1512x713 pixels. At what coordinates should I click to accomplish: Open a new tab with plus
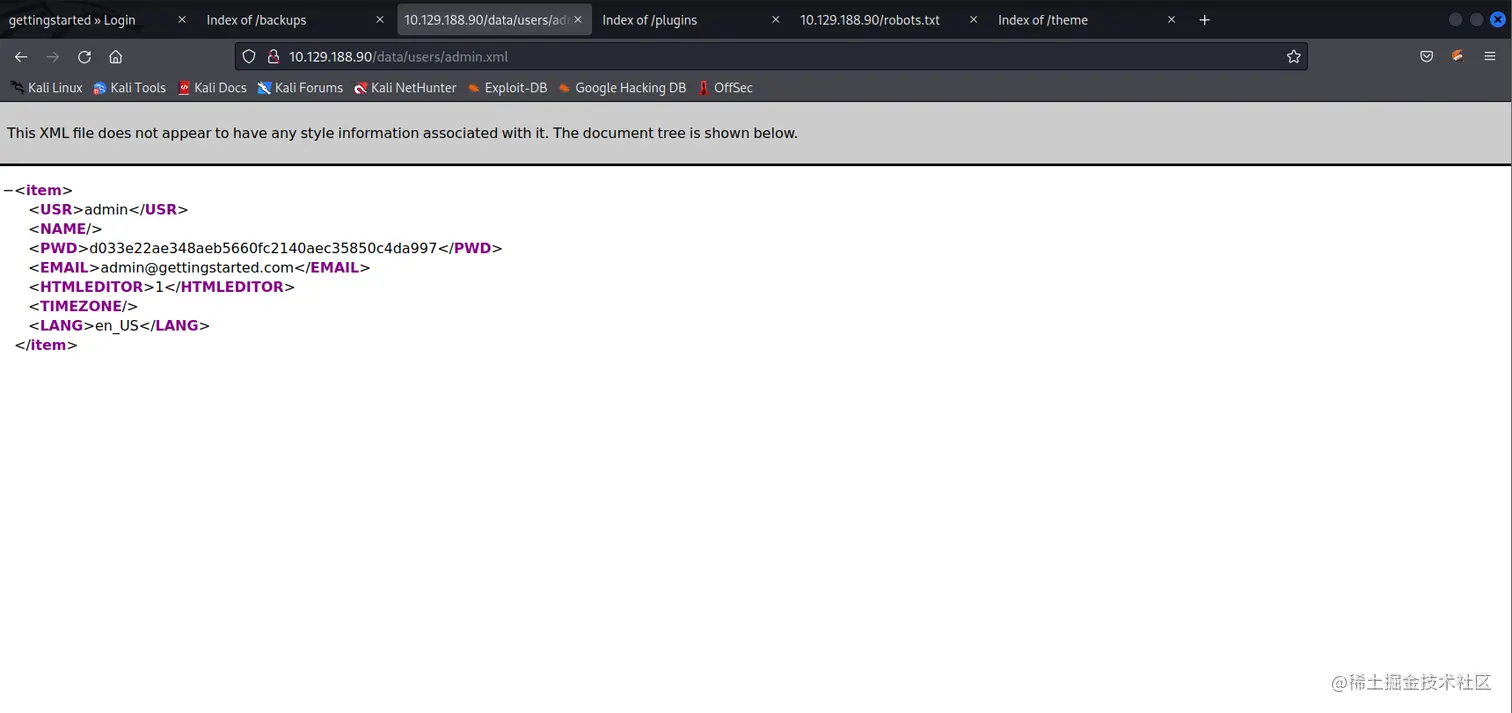coord(1204,20)
